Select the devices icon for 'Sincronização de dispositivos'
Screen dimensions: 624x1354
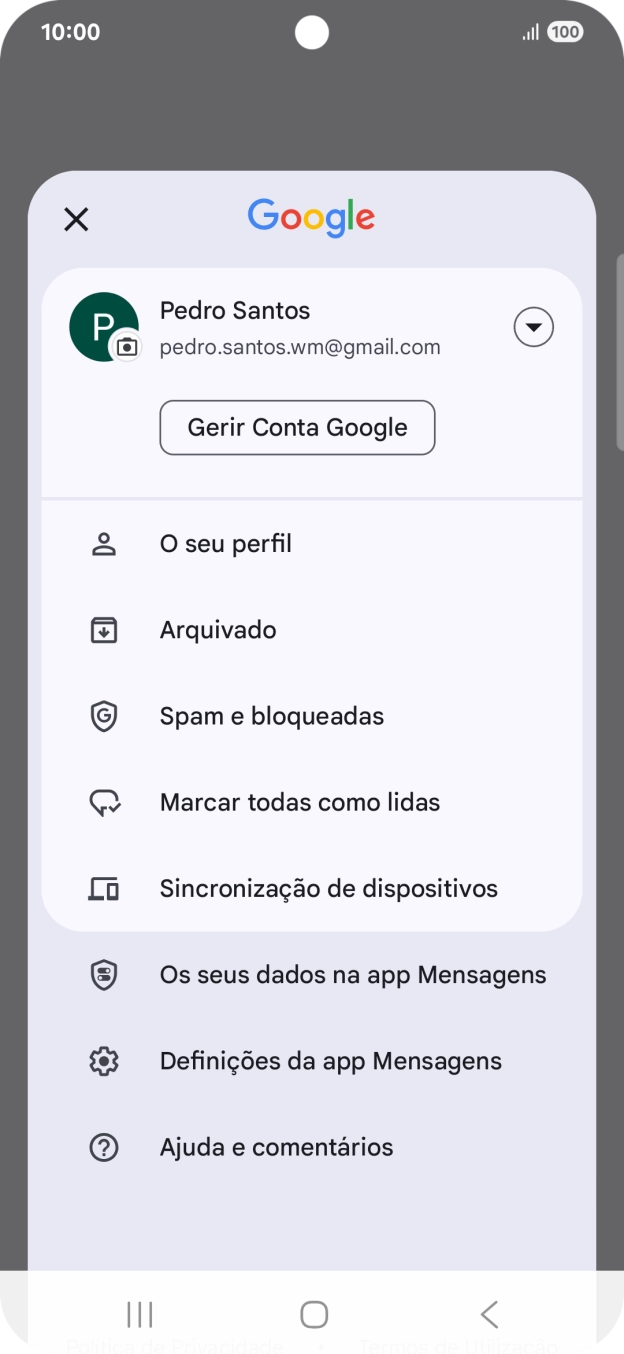point(104,888)
